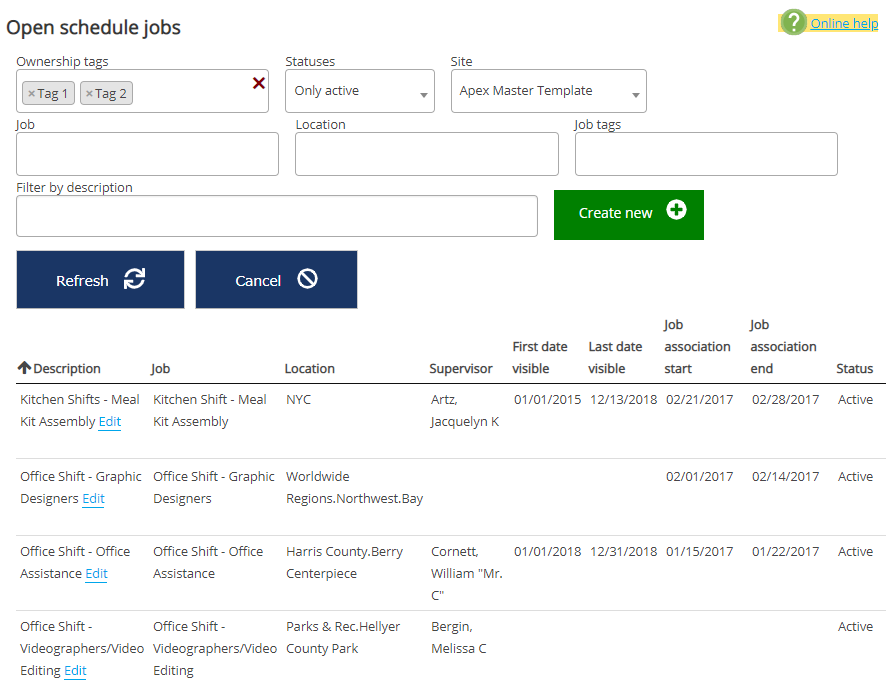
Task: Select the Job tags input box
Action: pos(705,154)
